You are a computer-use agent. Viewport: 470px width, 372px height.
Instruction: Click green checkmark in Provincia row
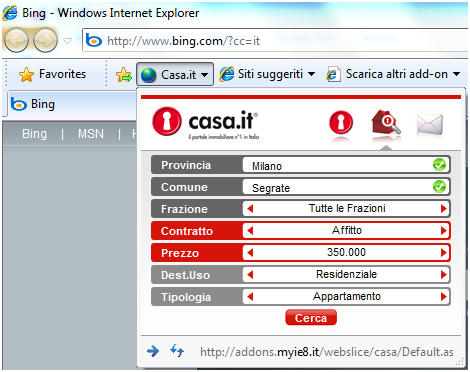point(439,165)
